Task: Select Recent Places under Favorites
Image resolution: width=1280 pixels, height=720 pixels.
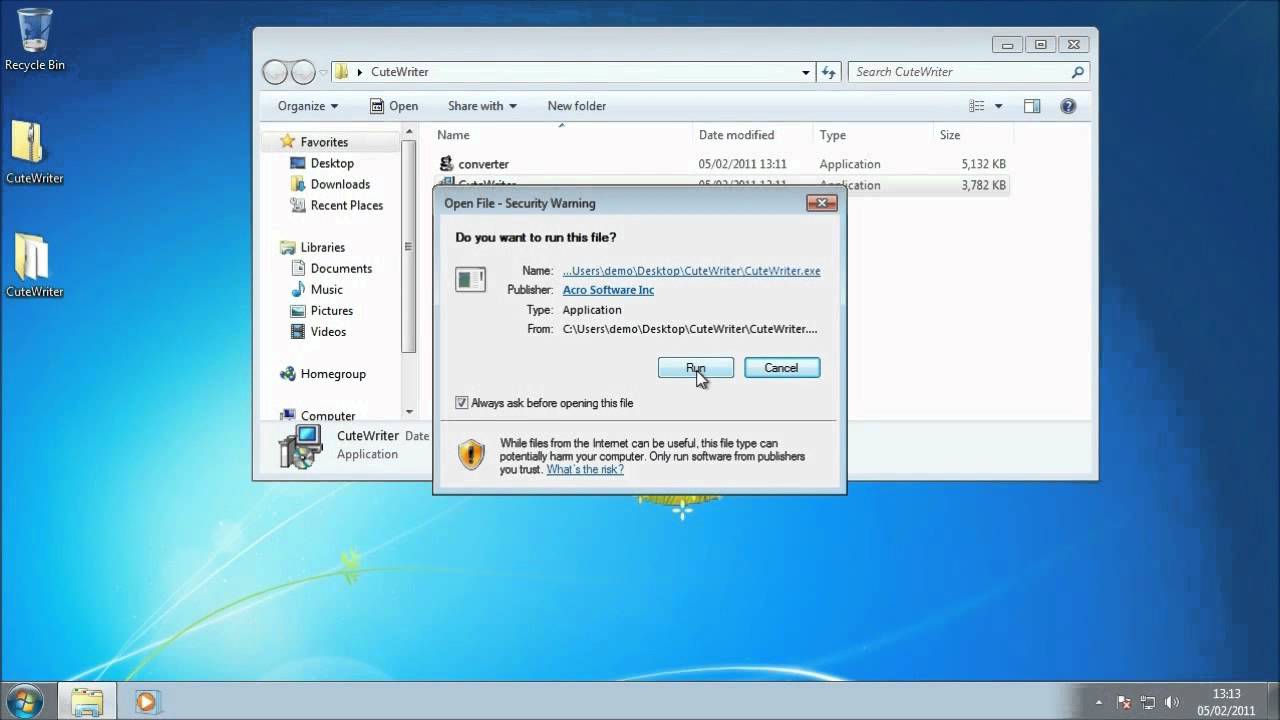Action: (347, 205)
